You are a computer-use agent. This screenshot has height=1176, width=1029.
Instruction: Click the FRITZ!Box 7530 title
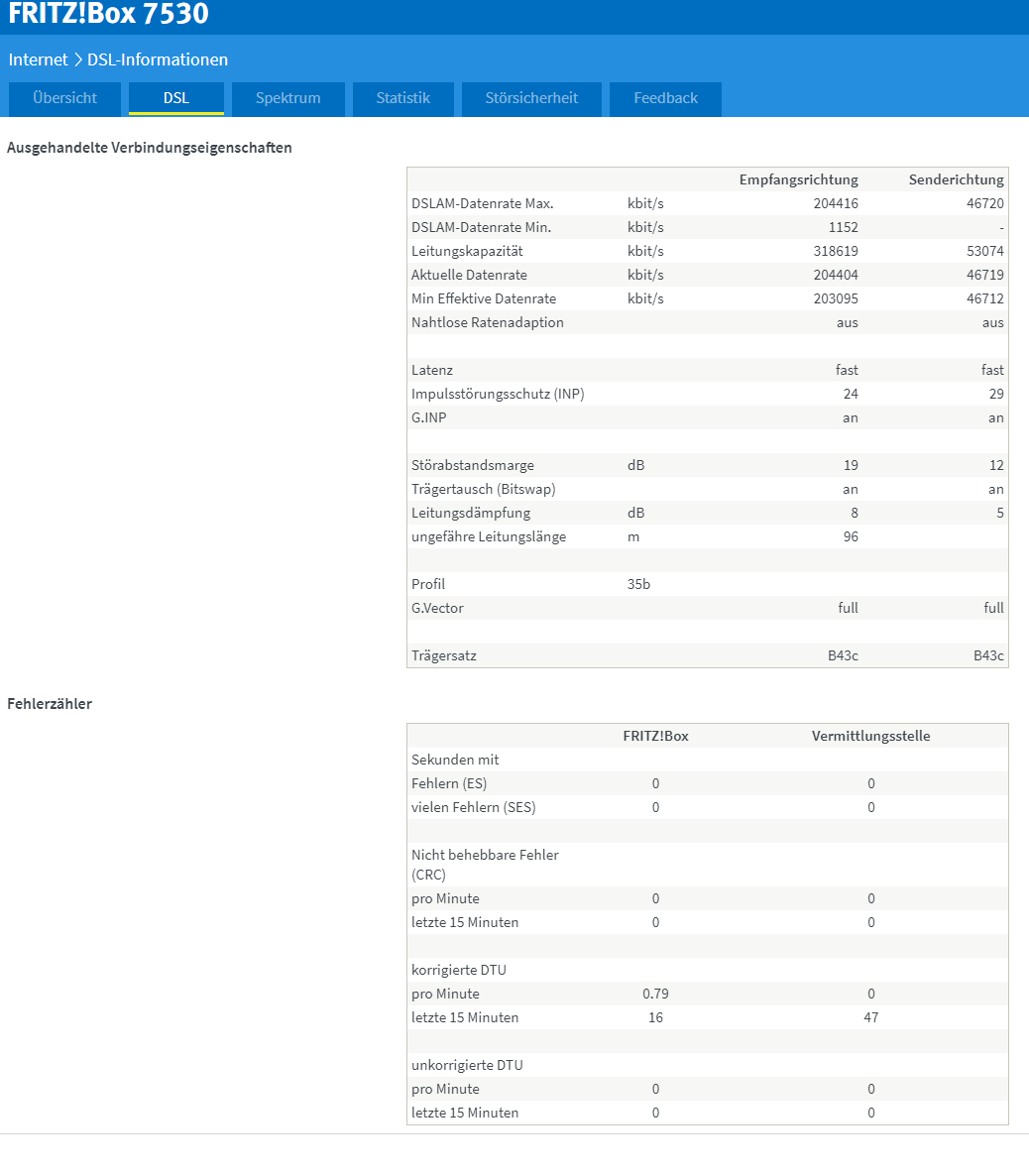(x=109, y=14)
